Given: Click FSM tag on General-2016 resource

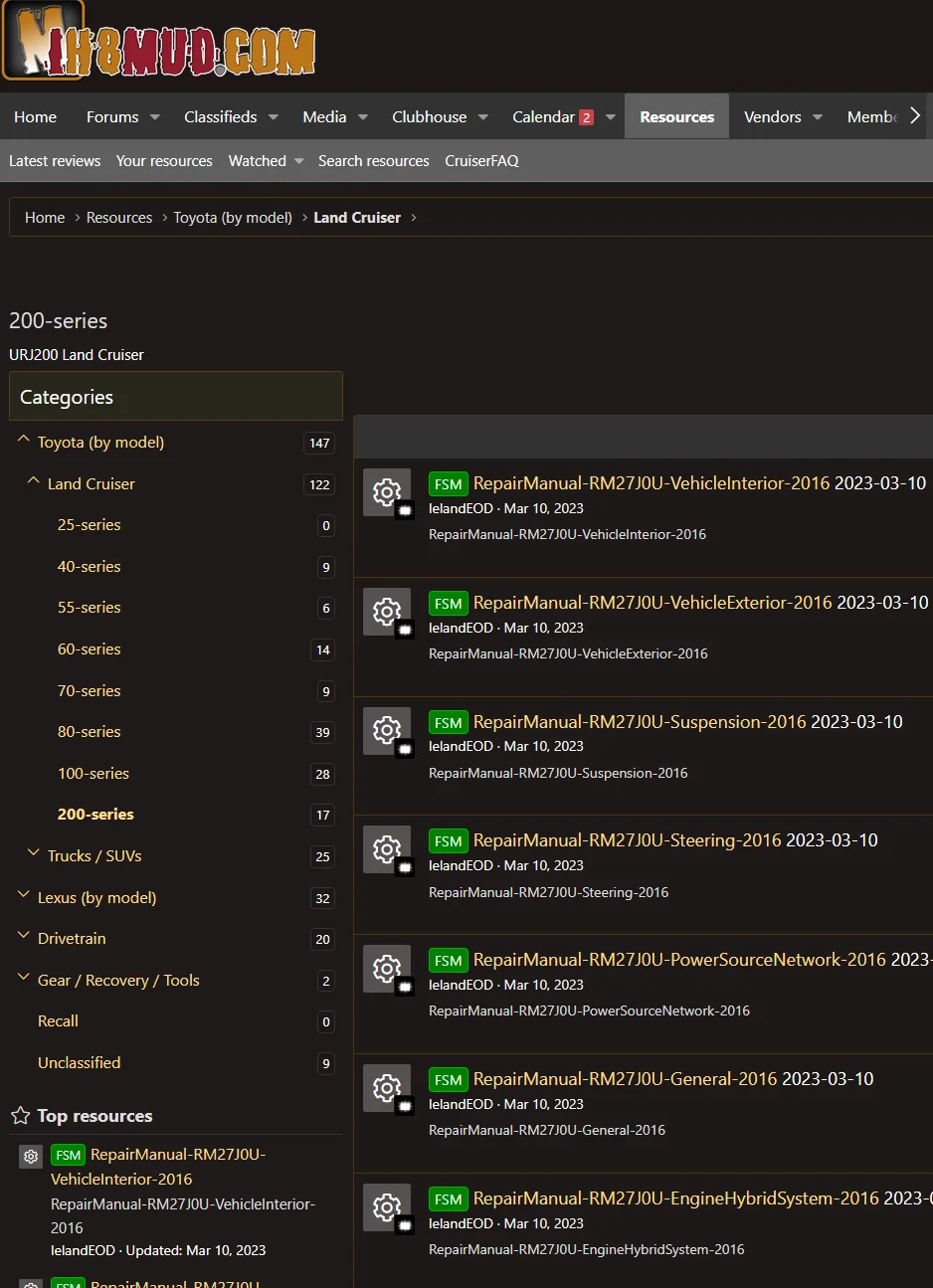Looking at the screenshot, I should (449, 1080).
